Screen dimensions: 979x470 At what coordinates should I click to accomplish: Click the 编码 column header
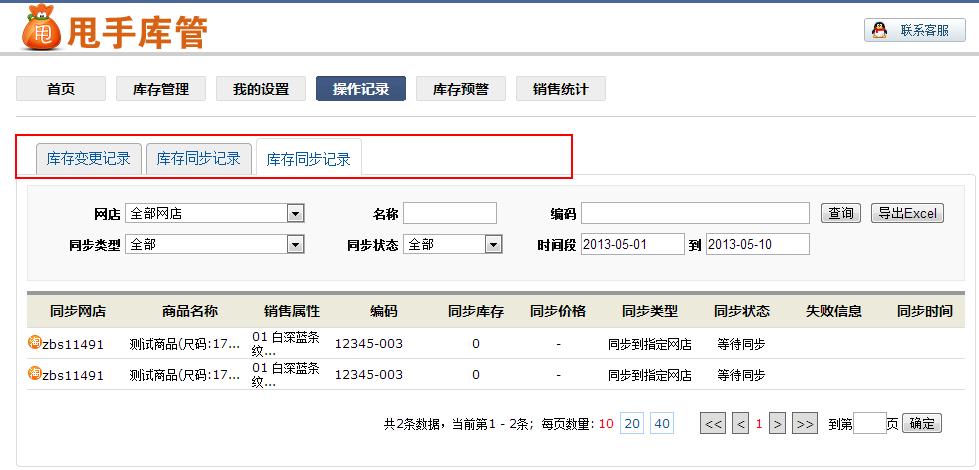click(x=383, y=311)
